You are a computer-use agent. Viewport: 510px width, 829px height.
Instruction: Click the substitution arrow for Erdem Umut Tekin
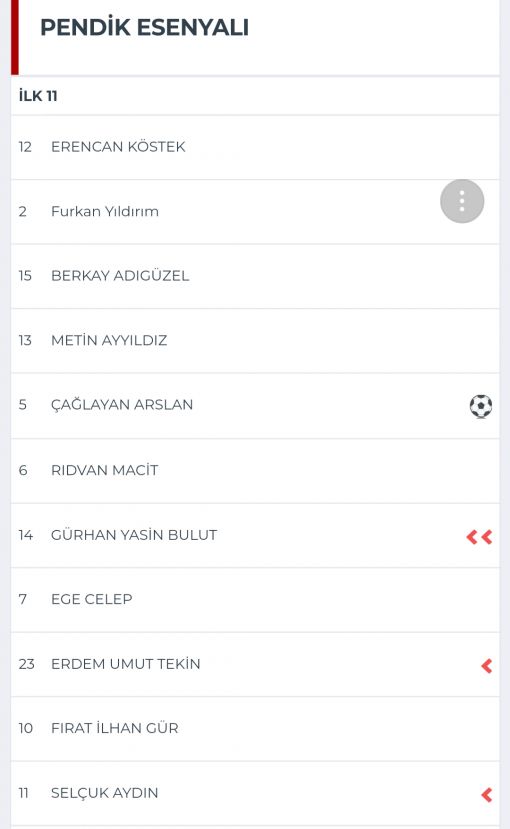point(487,666)
